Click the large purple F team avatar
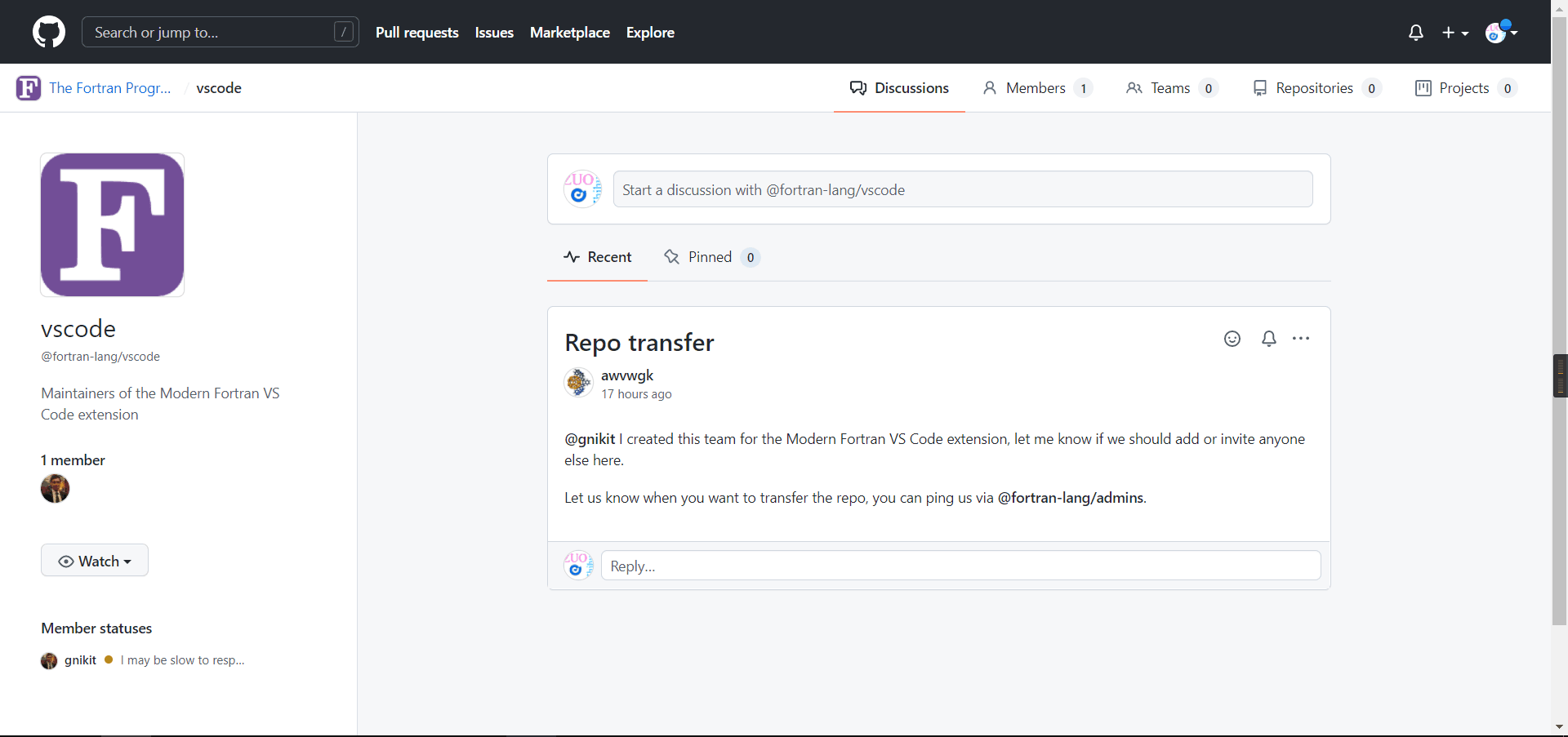1568x737 pixels. tap(113, 224)
